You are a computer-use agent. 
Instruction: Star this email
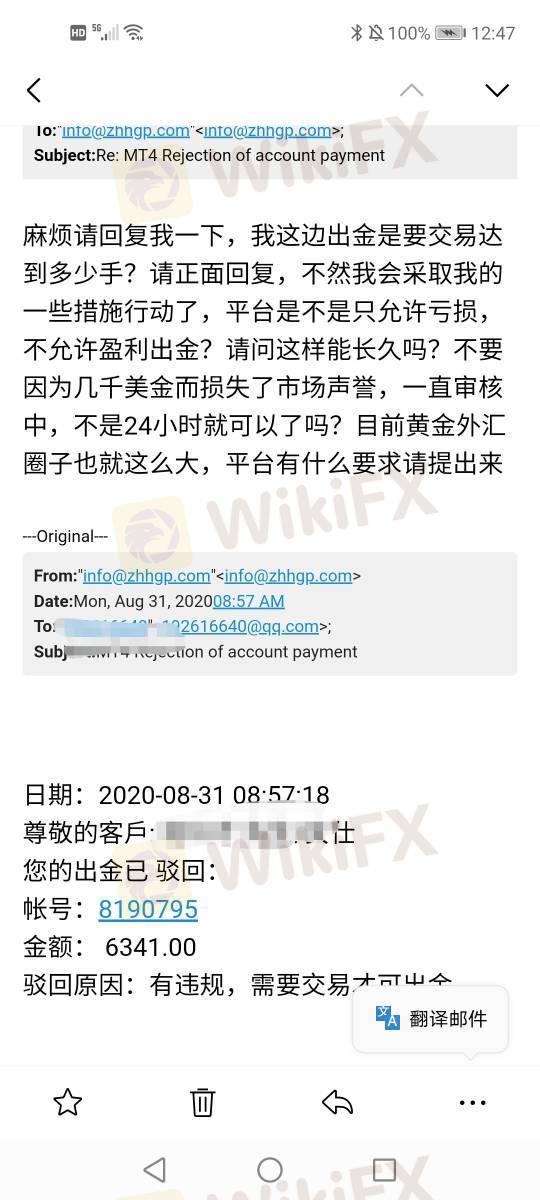click(x=67, y=1102)
